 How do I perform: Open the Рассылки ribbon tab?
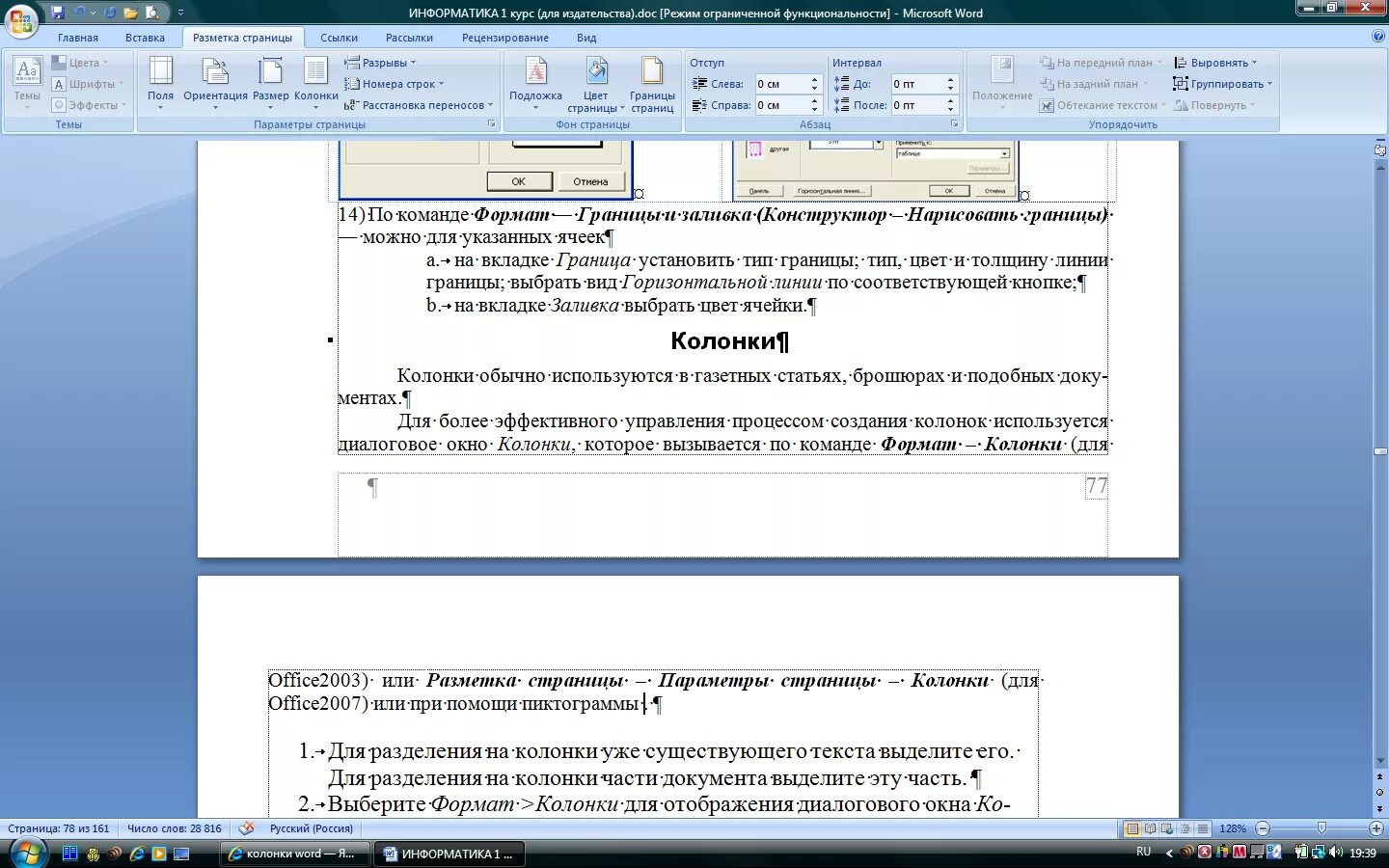pos(409,38)
